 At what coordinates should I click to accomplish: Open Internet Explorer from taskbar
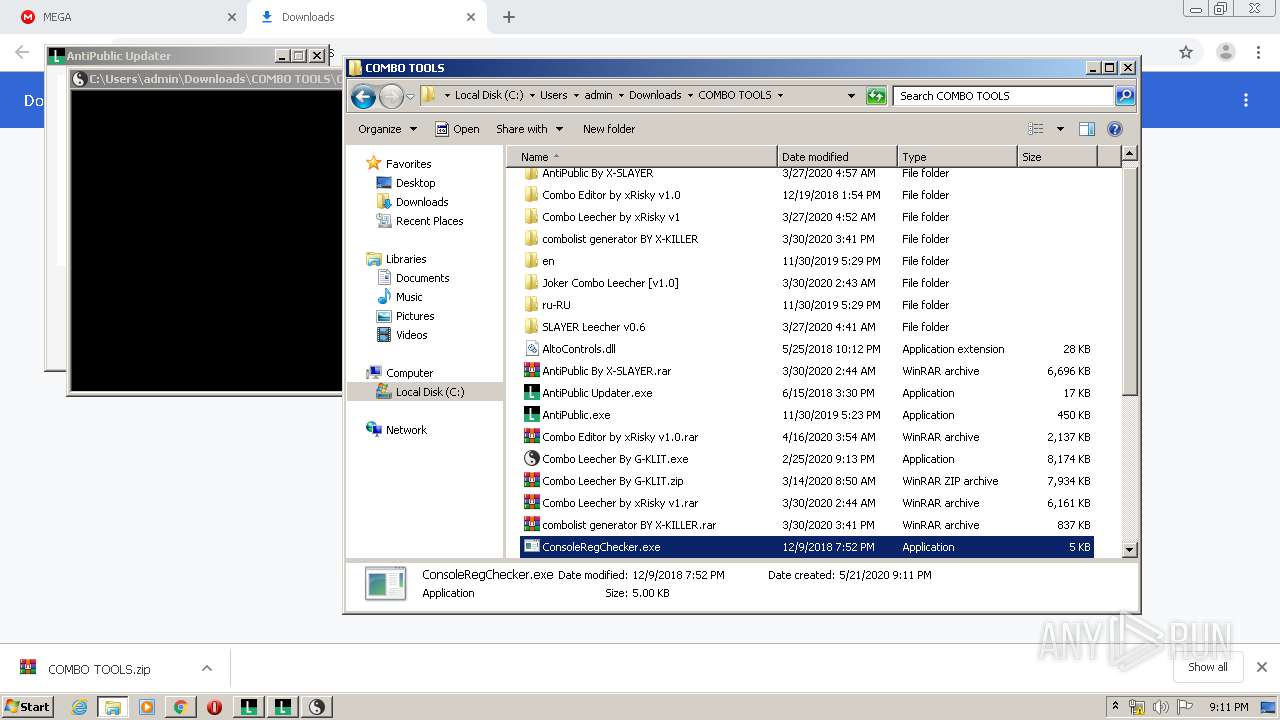tap(79, 707)
